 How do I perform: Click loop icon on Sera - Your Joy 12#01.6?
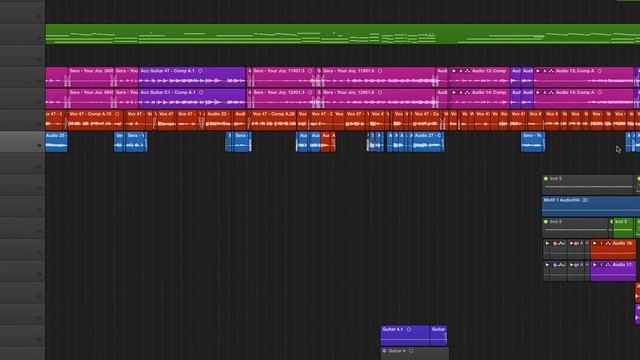pos(380,93)
